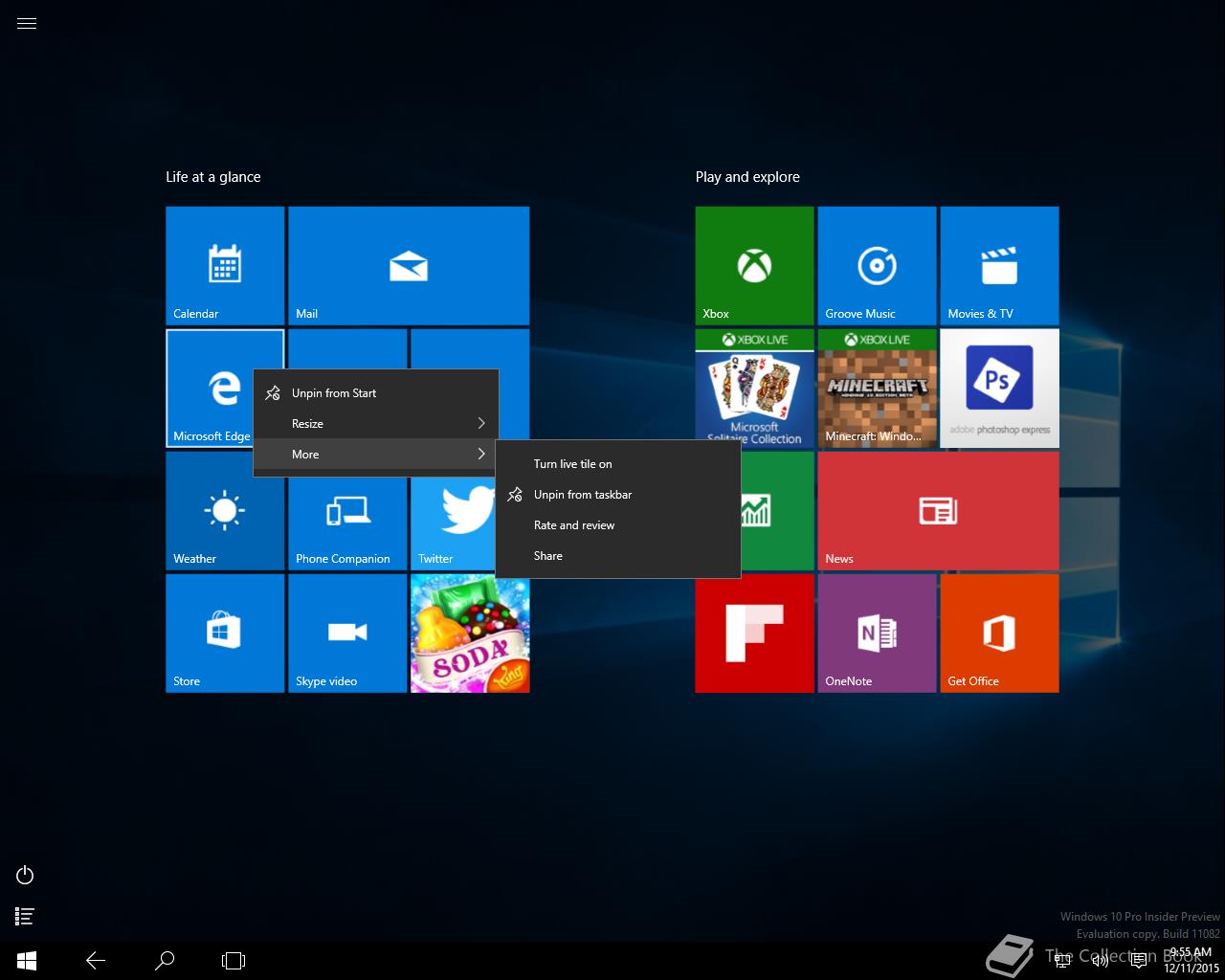The image size is (1225, 980).
Task: Open the Phone Companion tile
Action: [347, 511]
